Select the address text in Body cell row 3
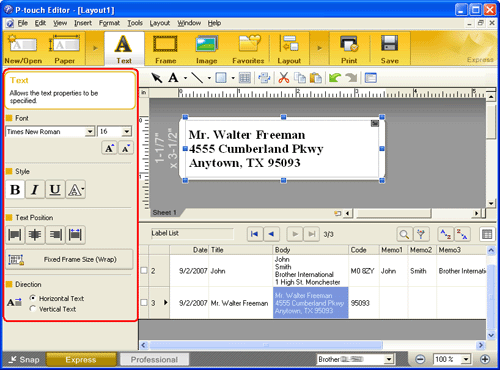Screen dimensions: 500x370 [311, 303]
